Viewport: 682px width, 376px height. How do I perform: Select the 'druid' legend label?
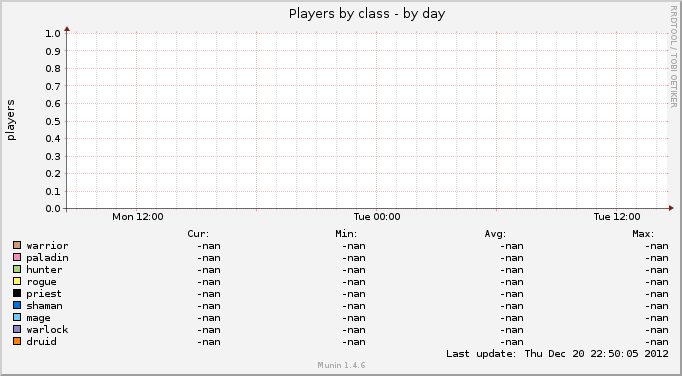[41, 341]
